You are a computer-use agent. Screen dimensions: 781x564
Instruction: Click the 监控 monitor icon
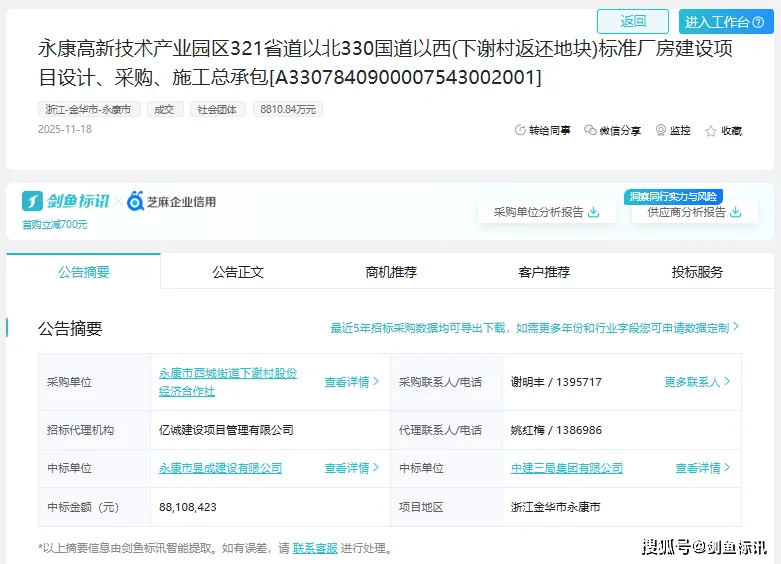click(x=661, y=130)
